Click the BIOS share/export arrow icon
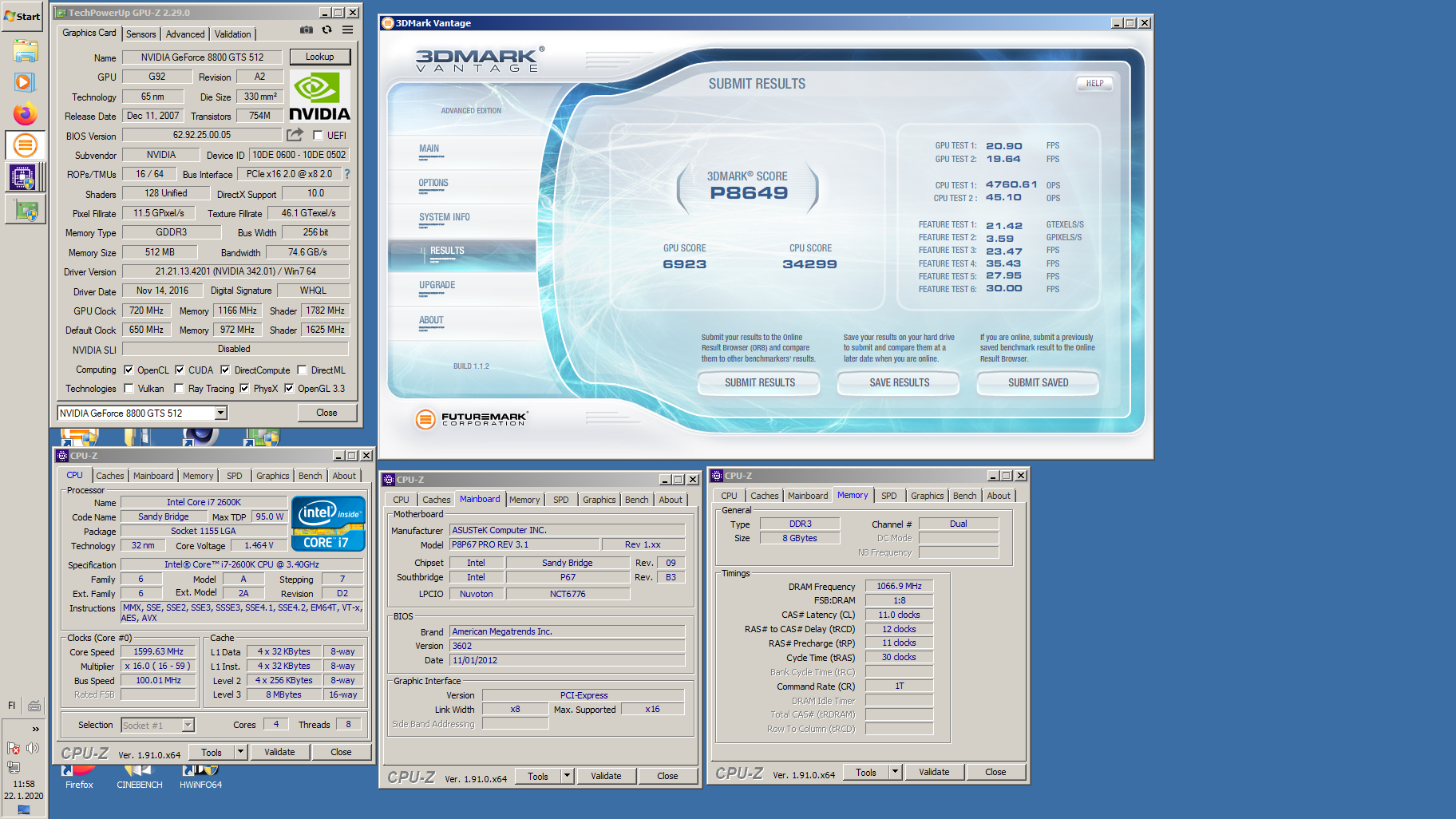This screenshot has width=1456, height=819. click(x=295, y=135)
